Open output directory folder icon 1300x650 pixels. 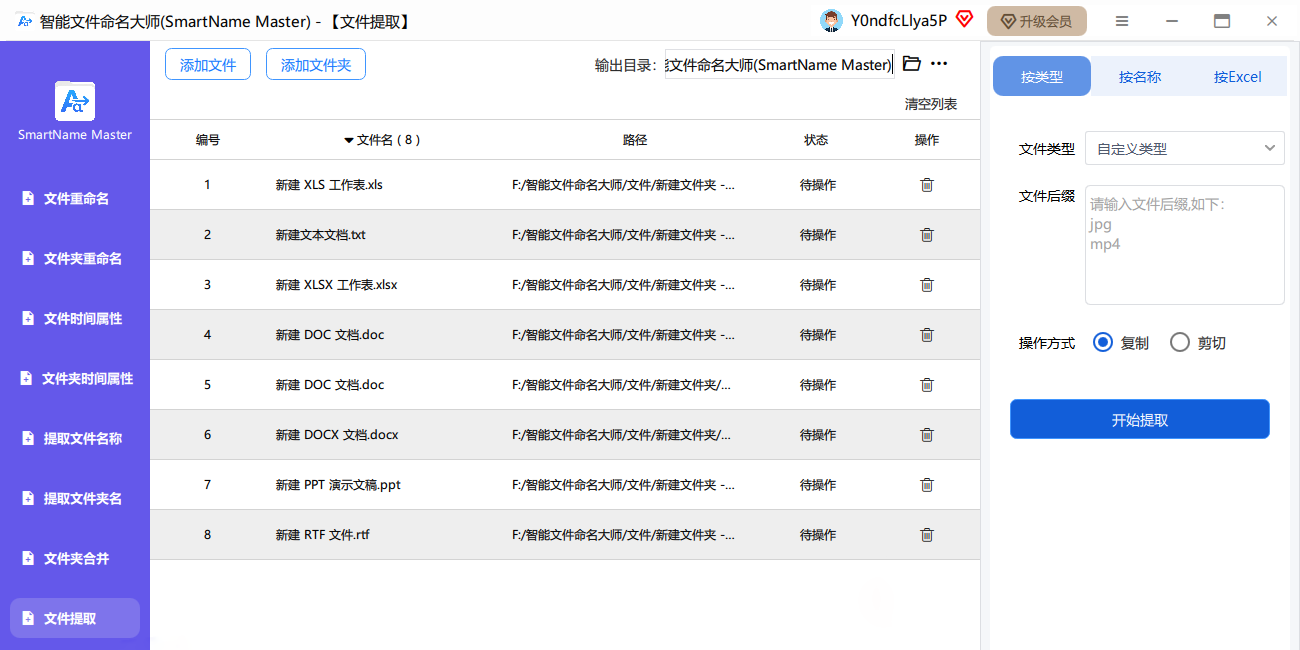tap(911, 64)
